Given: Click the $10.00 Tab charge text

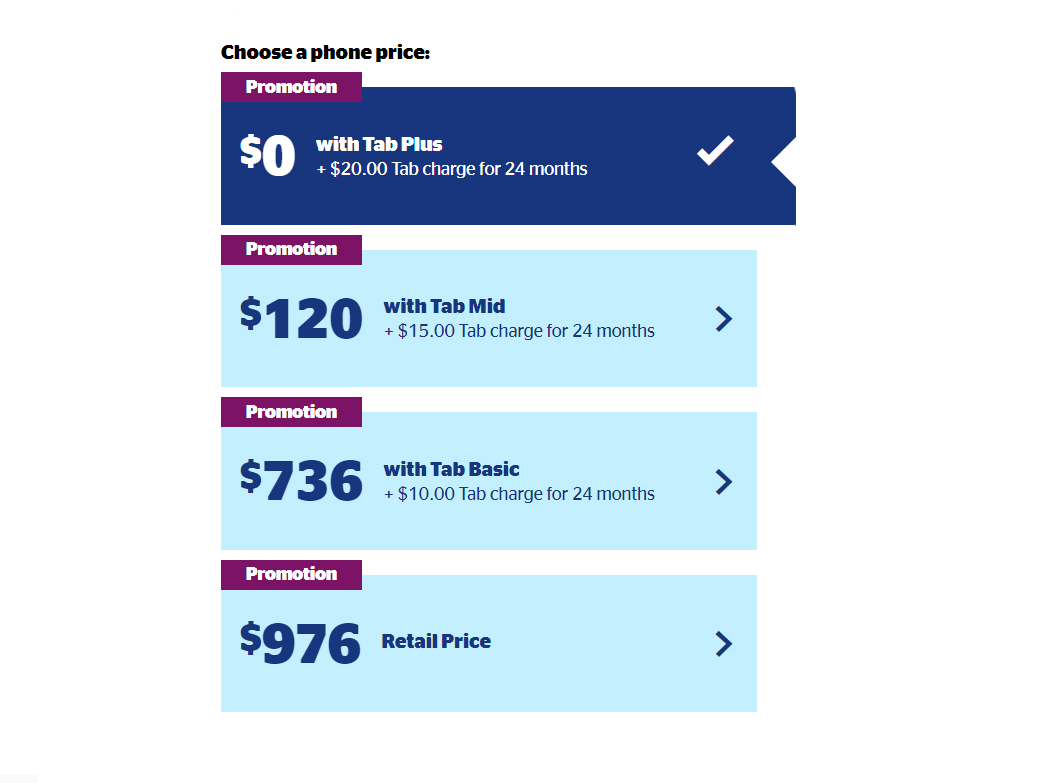Looking at the screenshot, I should point(519,494).
